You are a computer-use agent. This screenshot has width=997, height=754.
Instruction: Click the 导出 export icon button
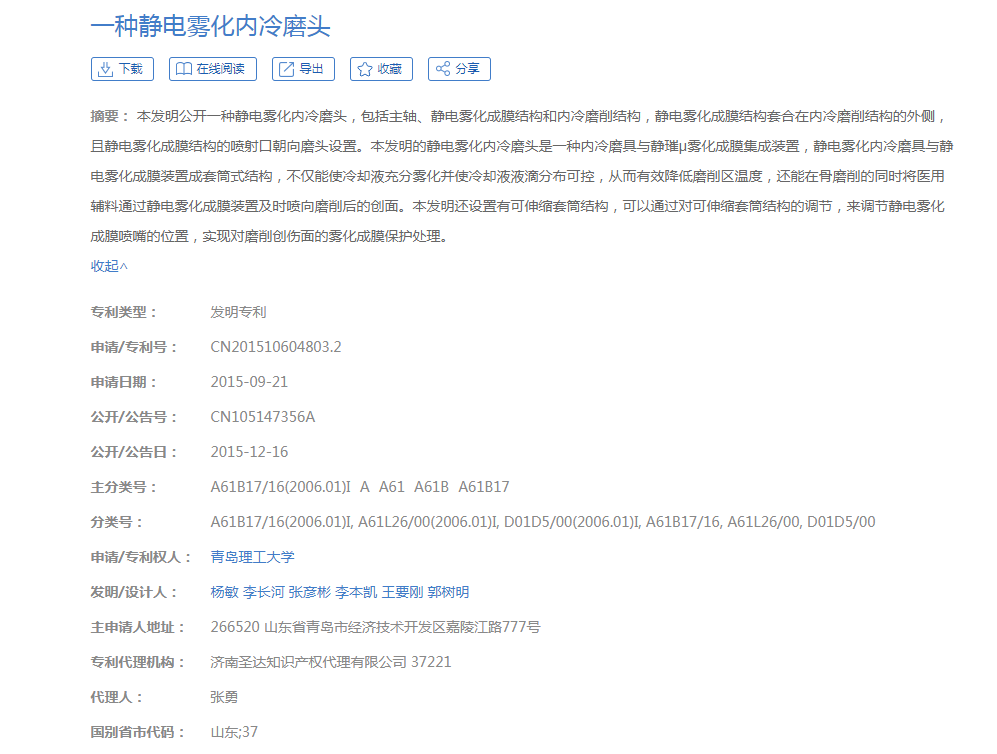pos(286,69)
